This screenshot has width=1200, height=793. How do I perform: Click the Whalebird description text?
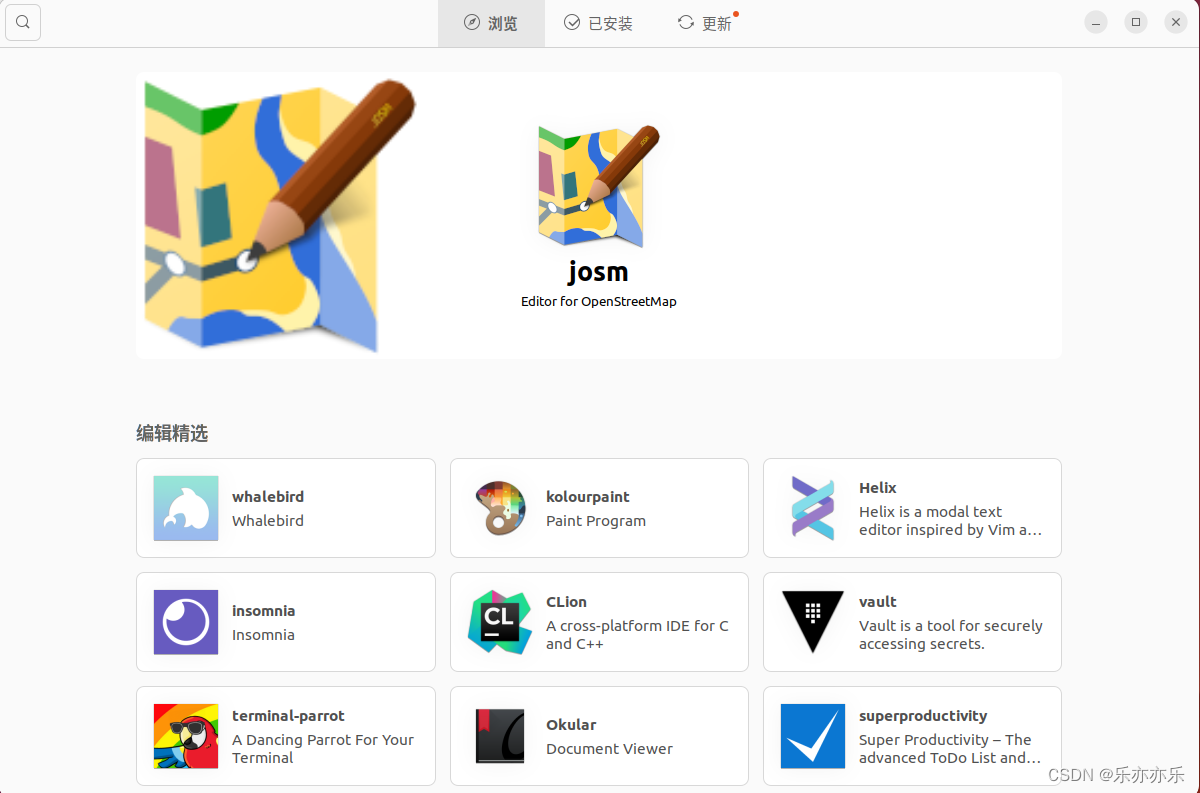(x=268, y=521)
